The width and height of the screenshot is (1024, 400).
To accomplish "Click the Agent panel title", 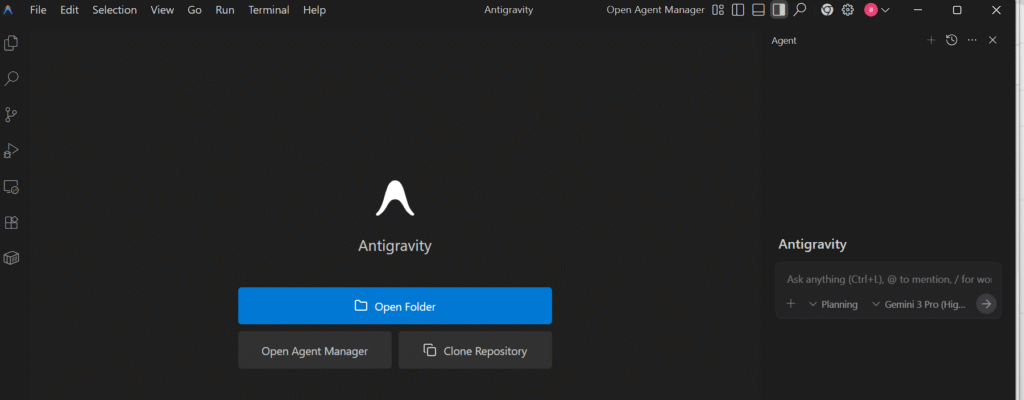I will (x=784, y=41).
